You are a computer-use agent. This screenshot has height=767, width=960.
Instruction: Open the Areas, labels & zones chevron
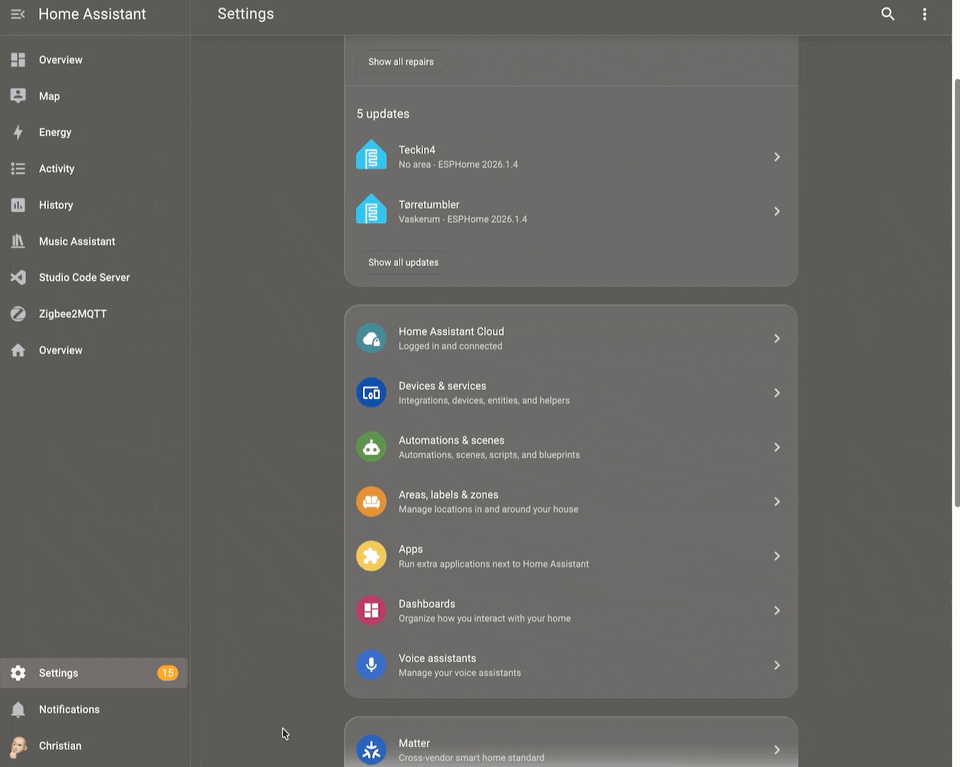point(776,502)
